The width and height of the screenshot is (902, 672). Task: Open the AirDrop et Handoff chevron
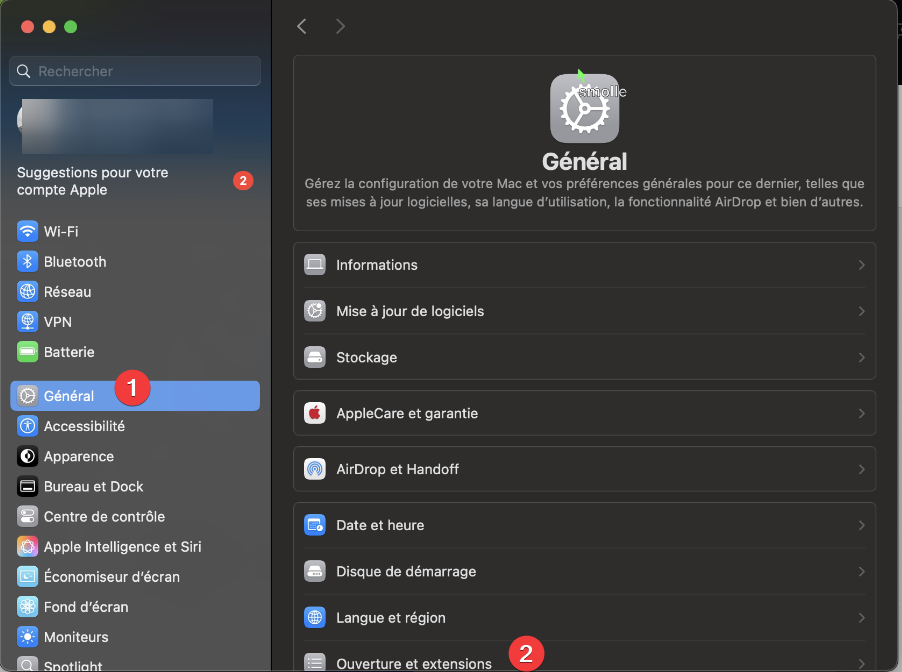click(861, 469)
